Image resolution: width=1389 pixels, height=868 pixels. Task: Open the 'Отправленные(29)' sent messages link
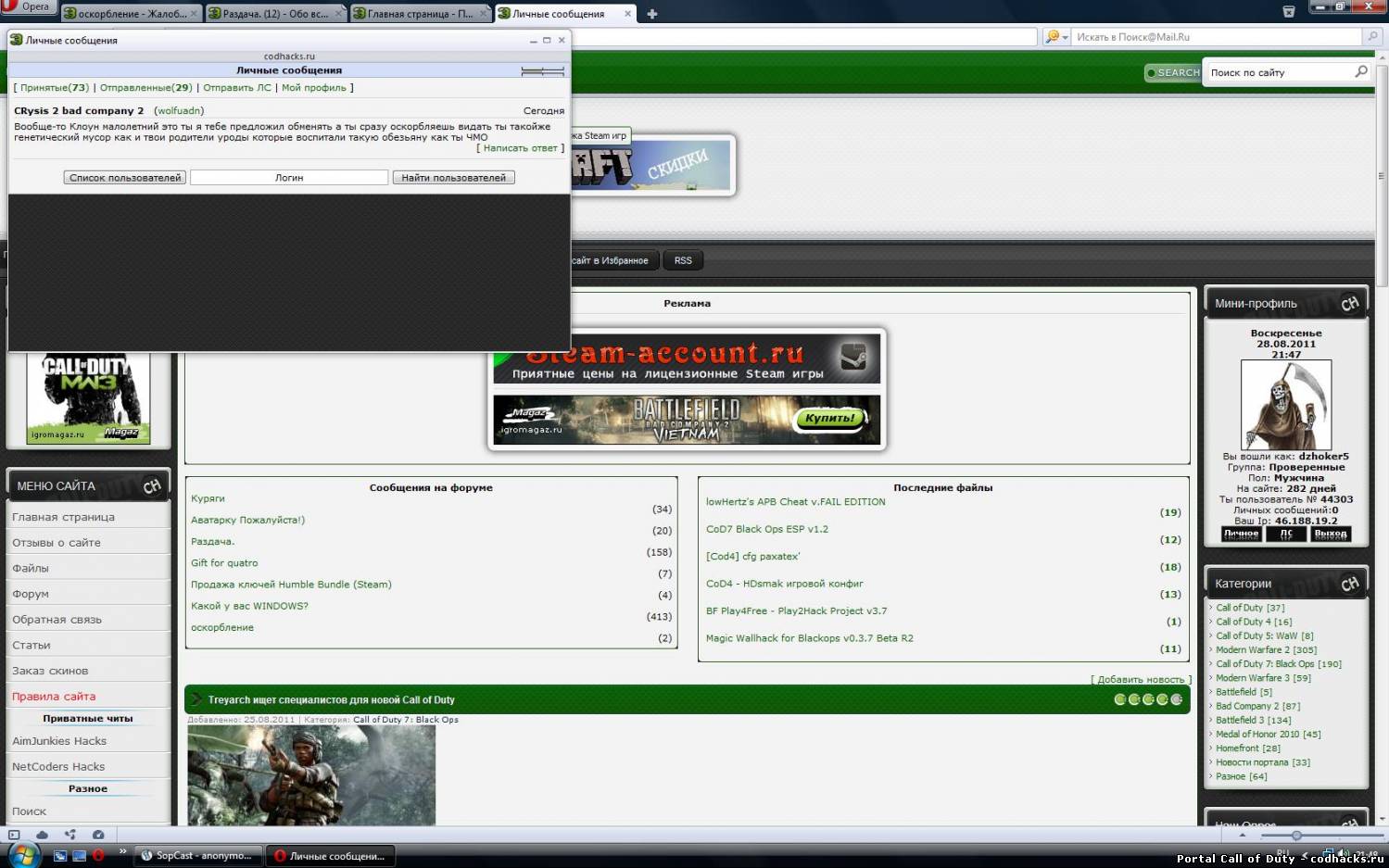145,88
